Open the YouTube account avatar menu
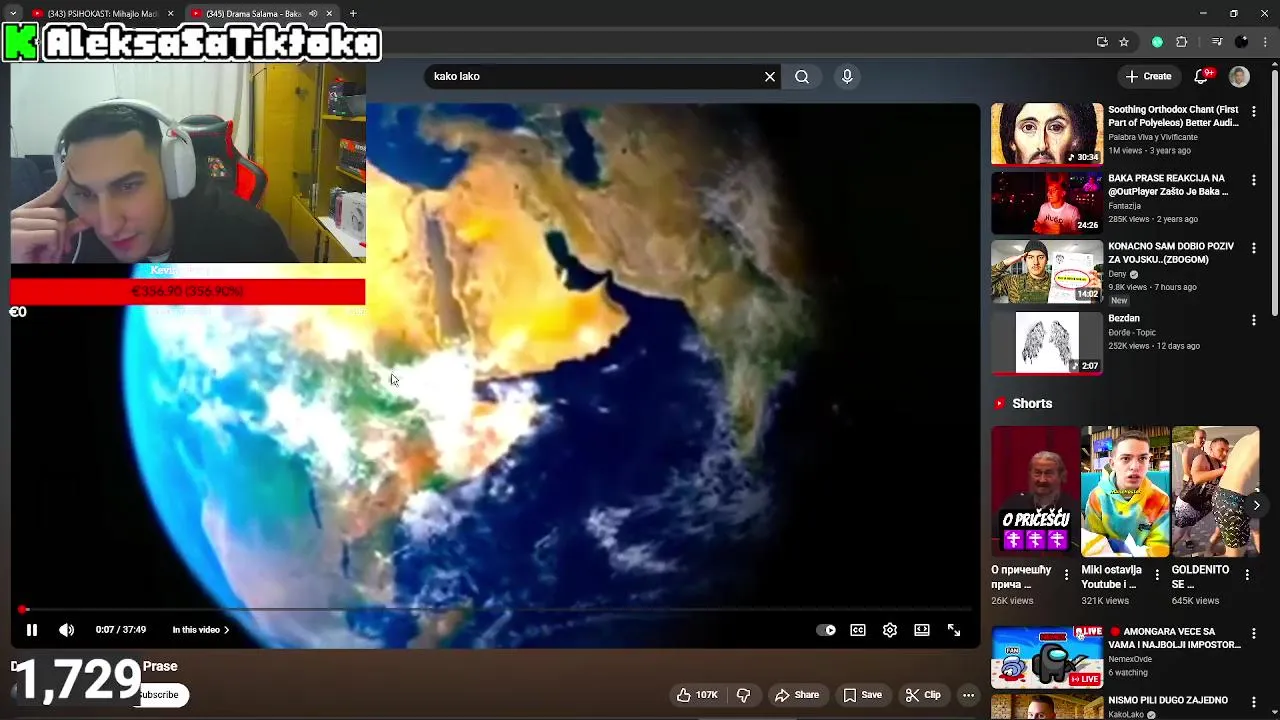 tap(1239, 76)
